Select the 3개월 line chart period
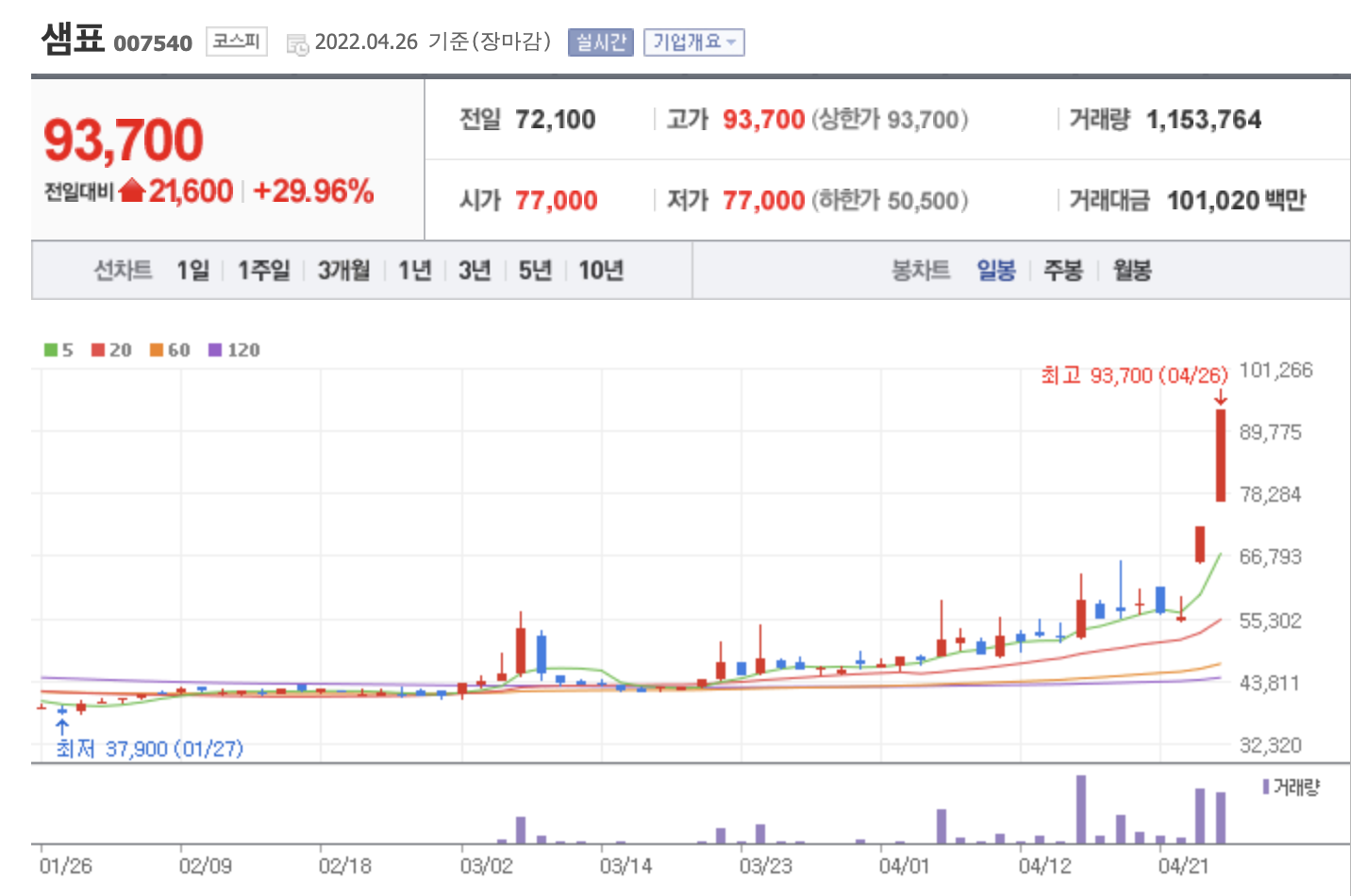This screenshot has width=1351, height=896. (343, 271)
